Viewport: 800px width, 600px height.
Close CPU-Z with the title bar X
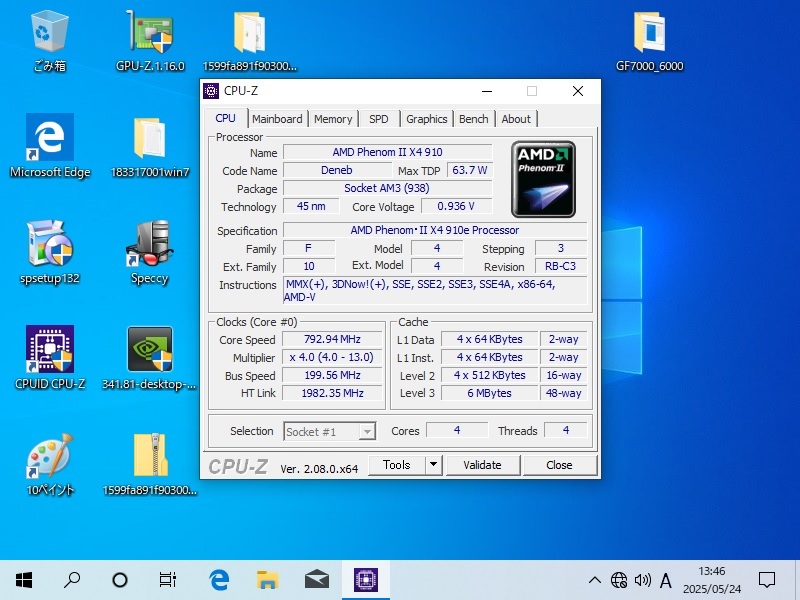pyautogui.click(x=578, y=91)
